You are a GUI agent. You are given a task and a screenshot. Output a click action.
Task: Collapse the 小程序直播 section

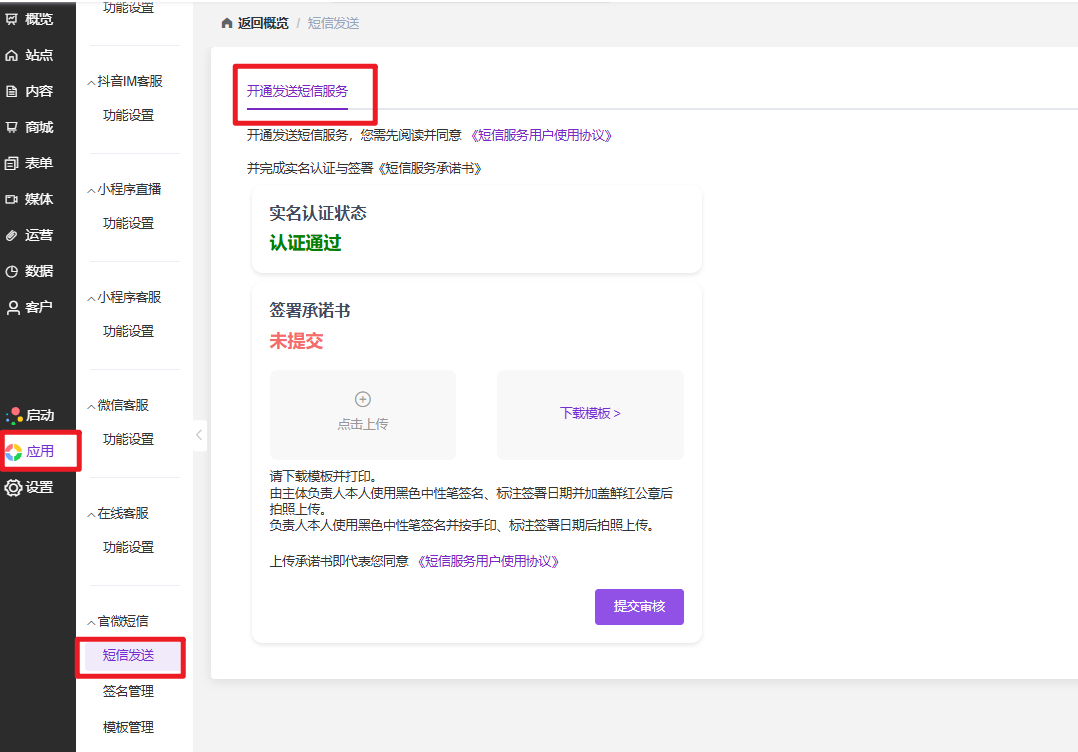(x=91, y=190)
